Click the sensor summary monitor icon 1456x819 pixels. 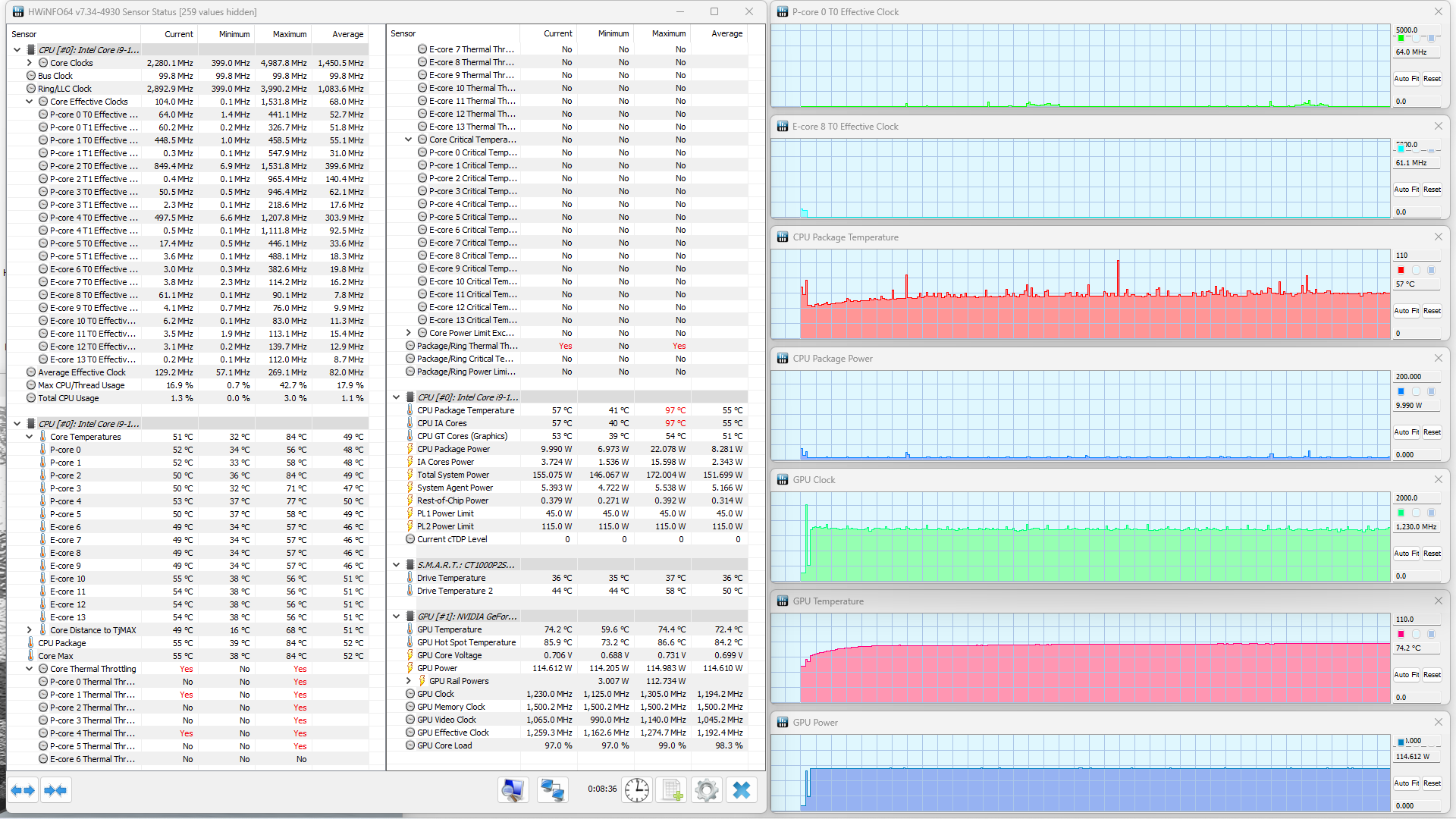513,790
